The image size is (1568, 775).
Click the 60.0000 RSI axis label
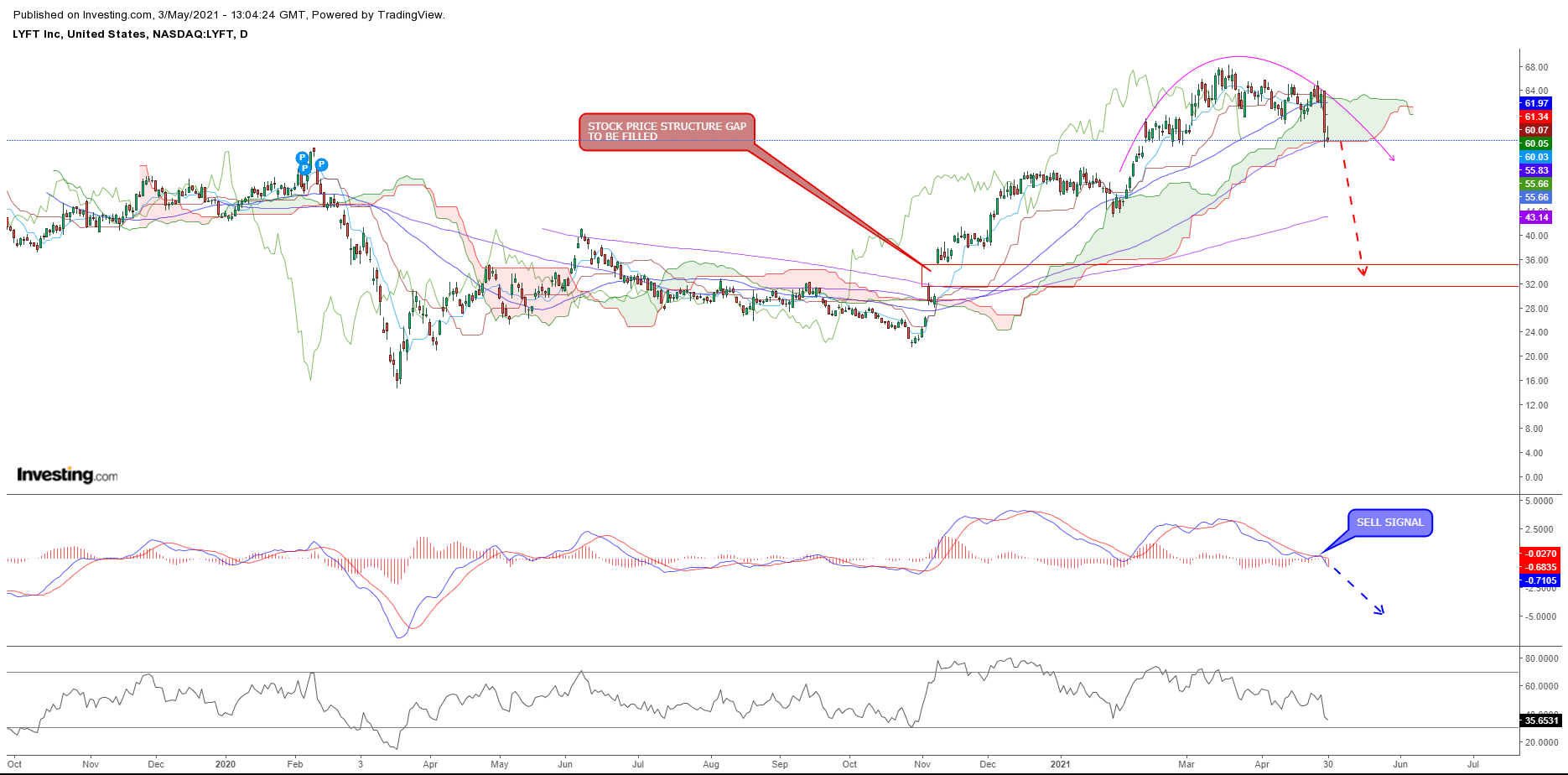pos(1541,687)
